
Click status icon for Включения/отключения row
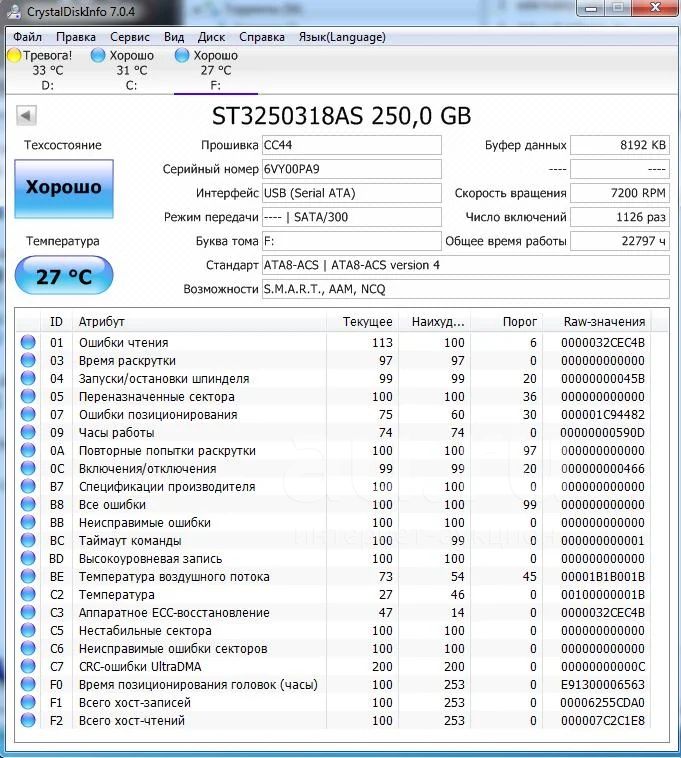coord(28,468)
